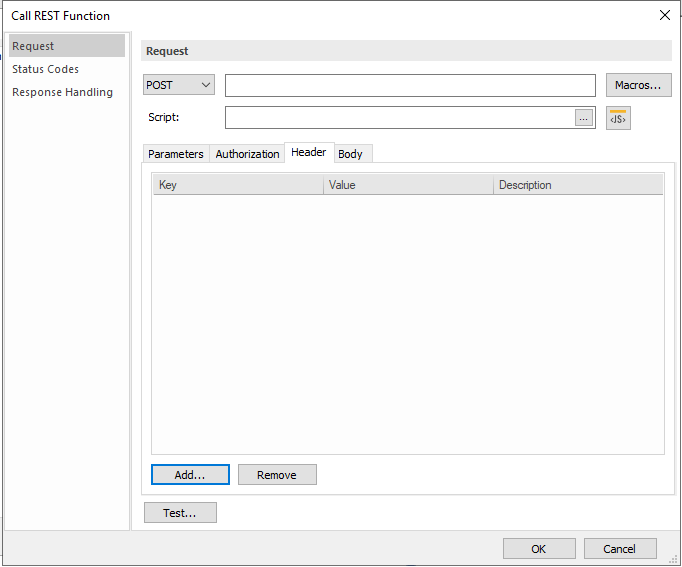Image resolution: width=682 pixels, height=567 pixels.
Task: Select Request in the left panel
Action: [67, 46]
